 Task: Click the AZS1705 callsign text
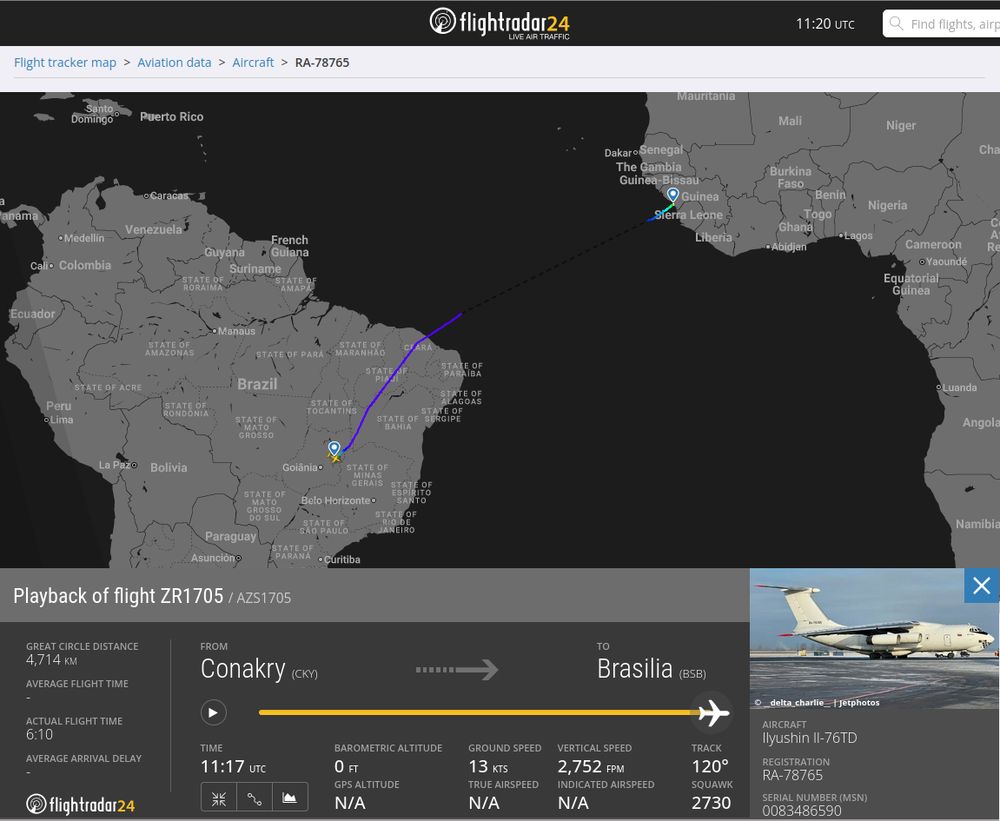point(263,598)
